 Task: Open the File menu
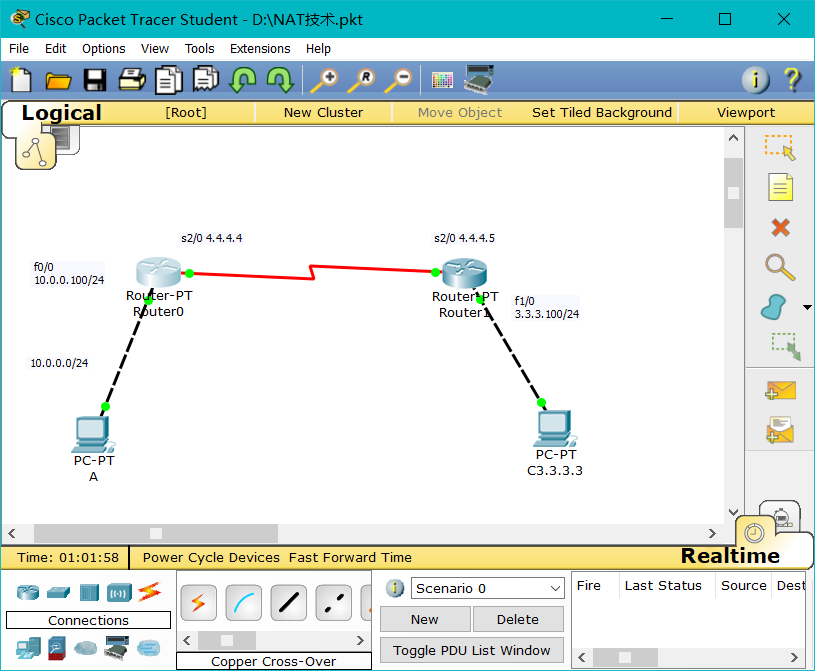(x=19, y=49)
